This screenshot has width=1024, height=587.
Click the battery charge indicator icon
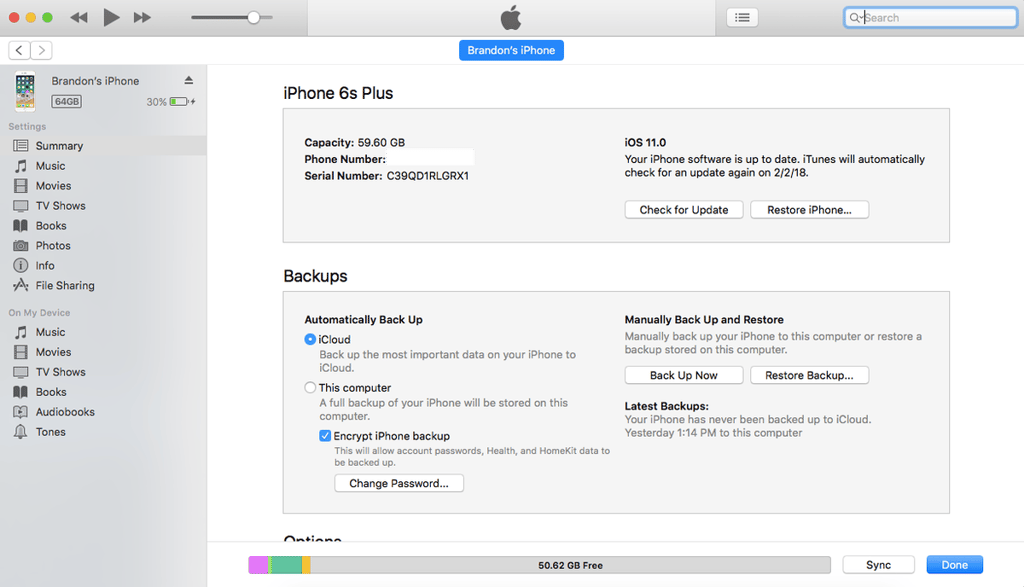[182, 101]
